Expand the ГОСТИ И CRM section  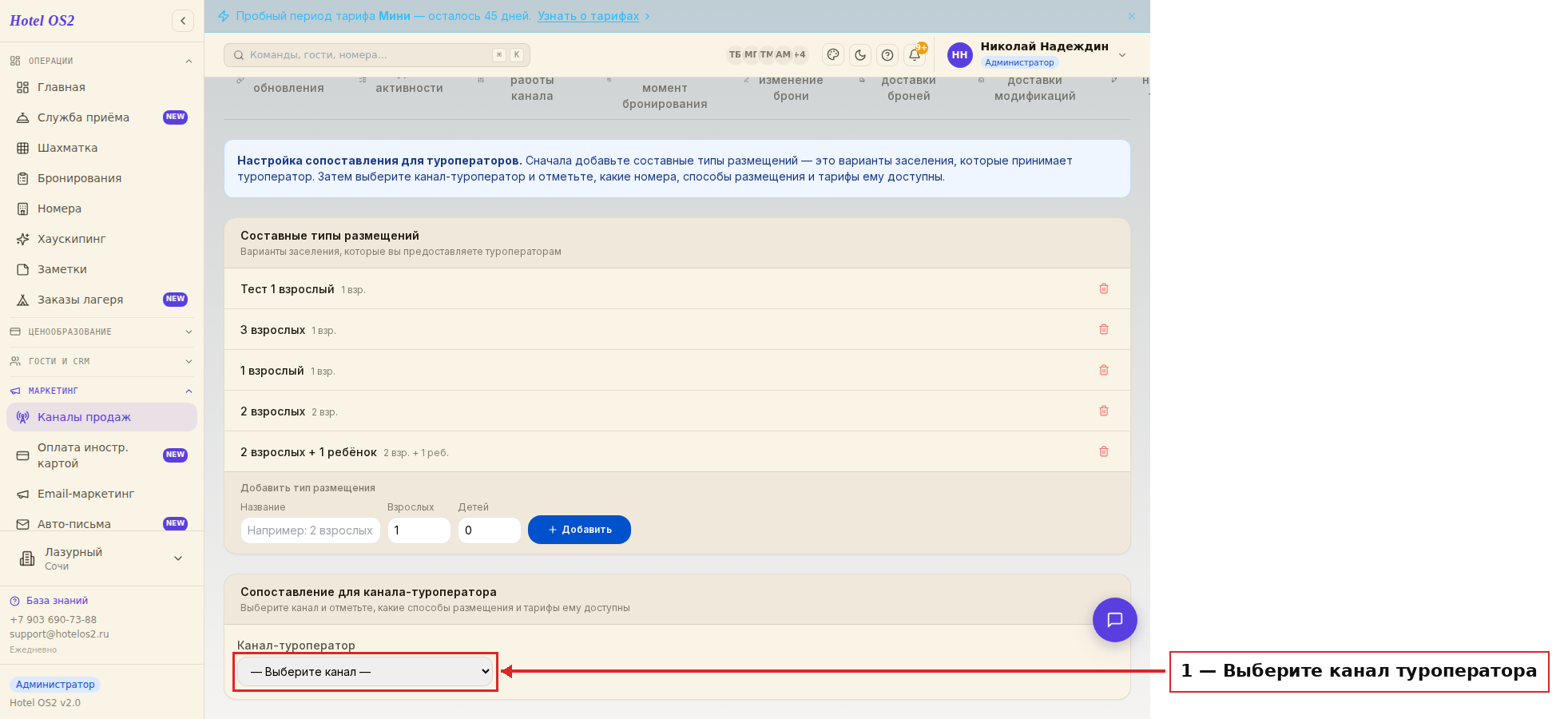101,361
